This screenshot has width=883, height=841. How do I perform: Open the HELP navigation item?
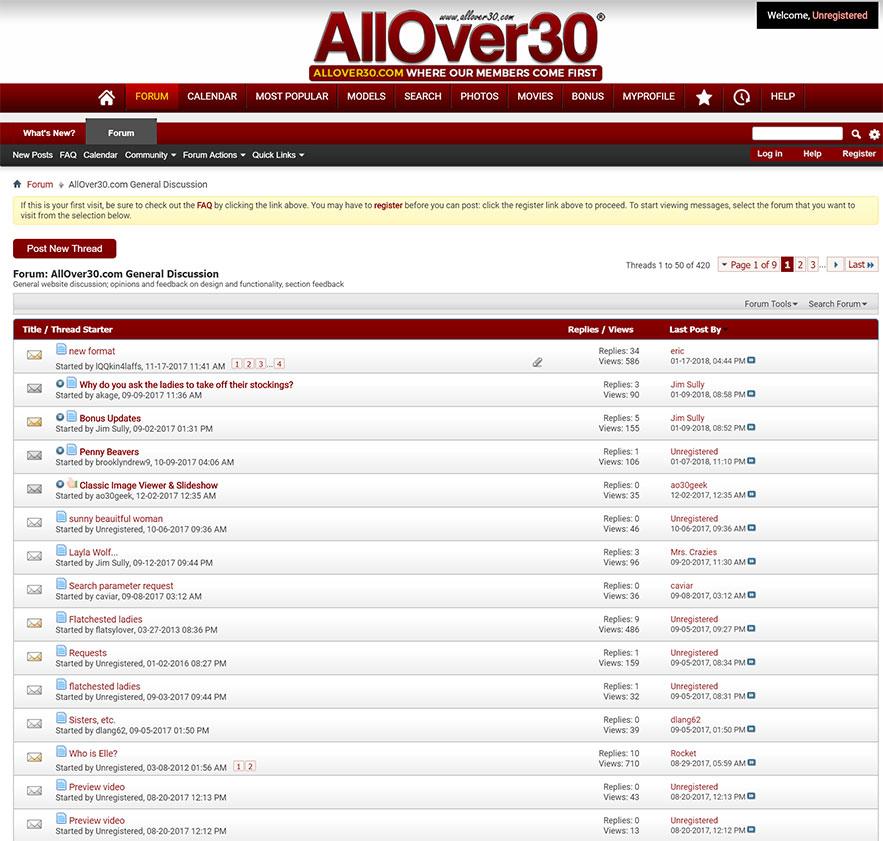tap(783, 96)
